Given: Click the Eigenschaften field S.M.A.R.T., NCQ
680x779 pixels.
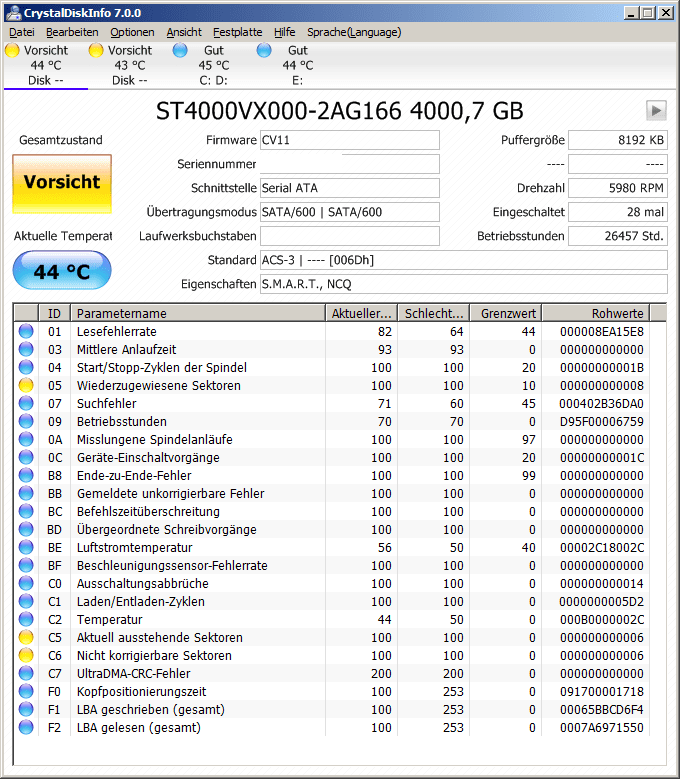Looking at the screenshot, I should click(x=463, y=284).
